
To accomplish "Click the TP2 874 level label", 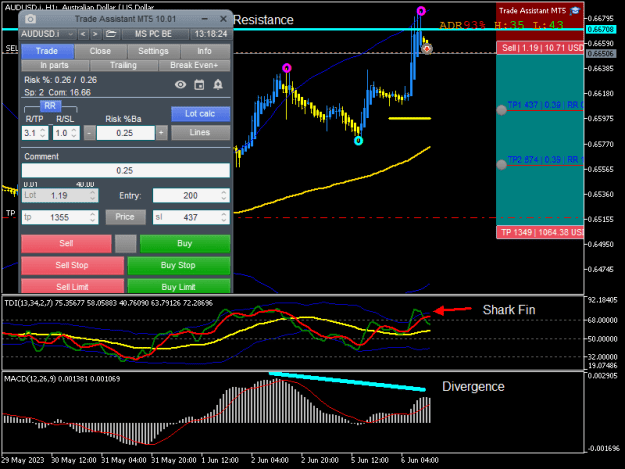I will coord(545,160).
